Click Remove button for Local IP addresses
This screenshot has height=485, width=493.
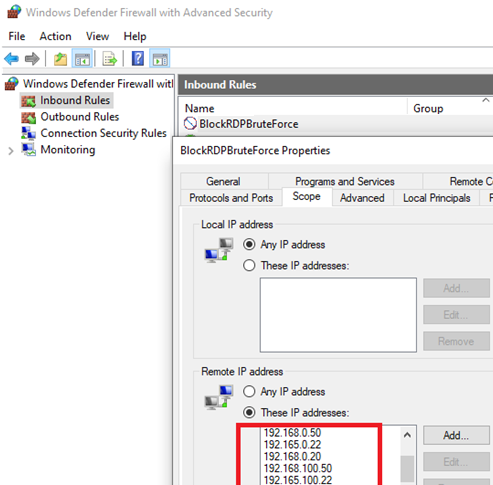pyautogui.click(x=456, y=341)
